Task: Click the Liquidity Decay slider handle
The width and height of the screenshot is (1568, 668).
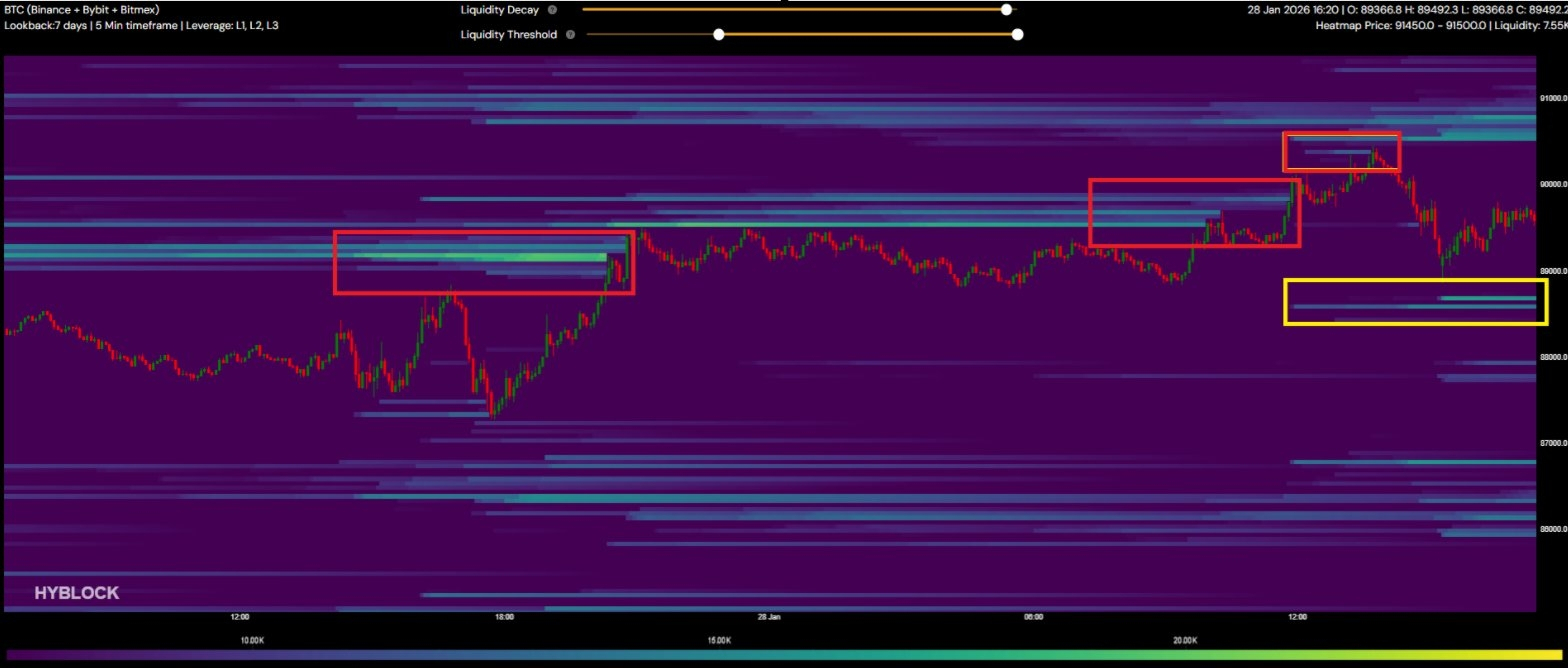Action: pos(1007,10)
